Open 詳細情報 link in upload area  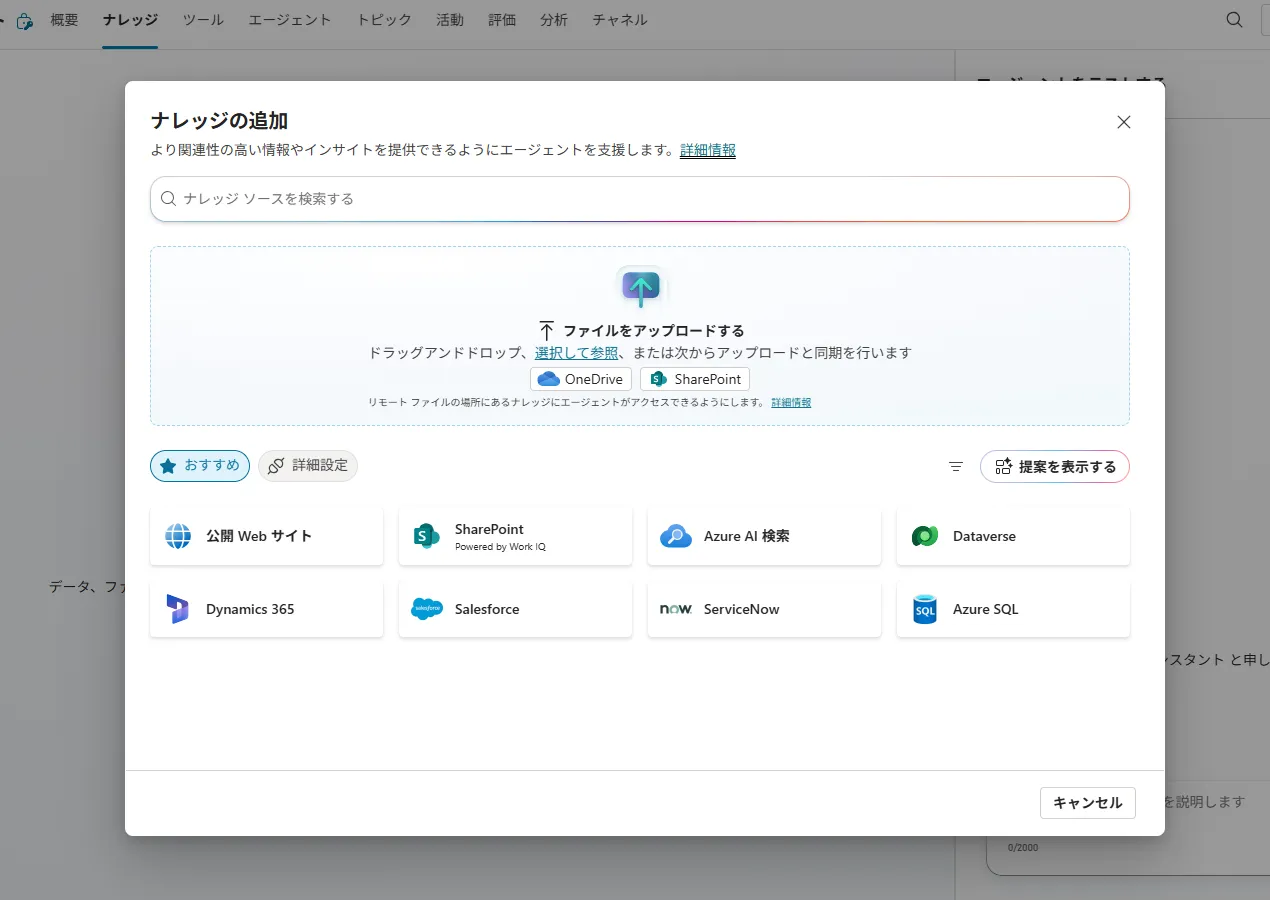point(791,402)
